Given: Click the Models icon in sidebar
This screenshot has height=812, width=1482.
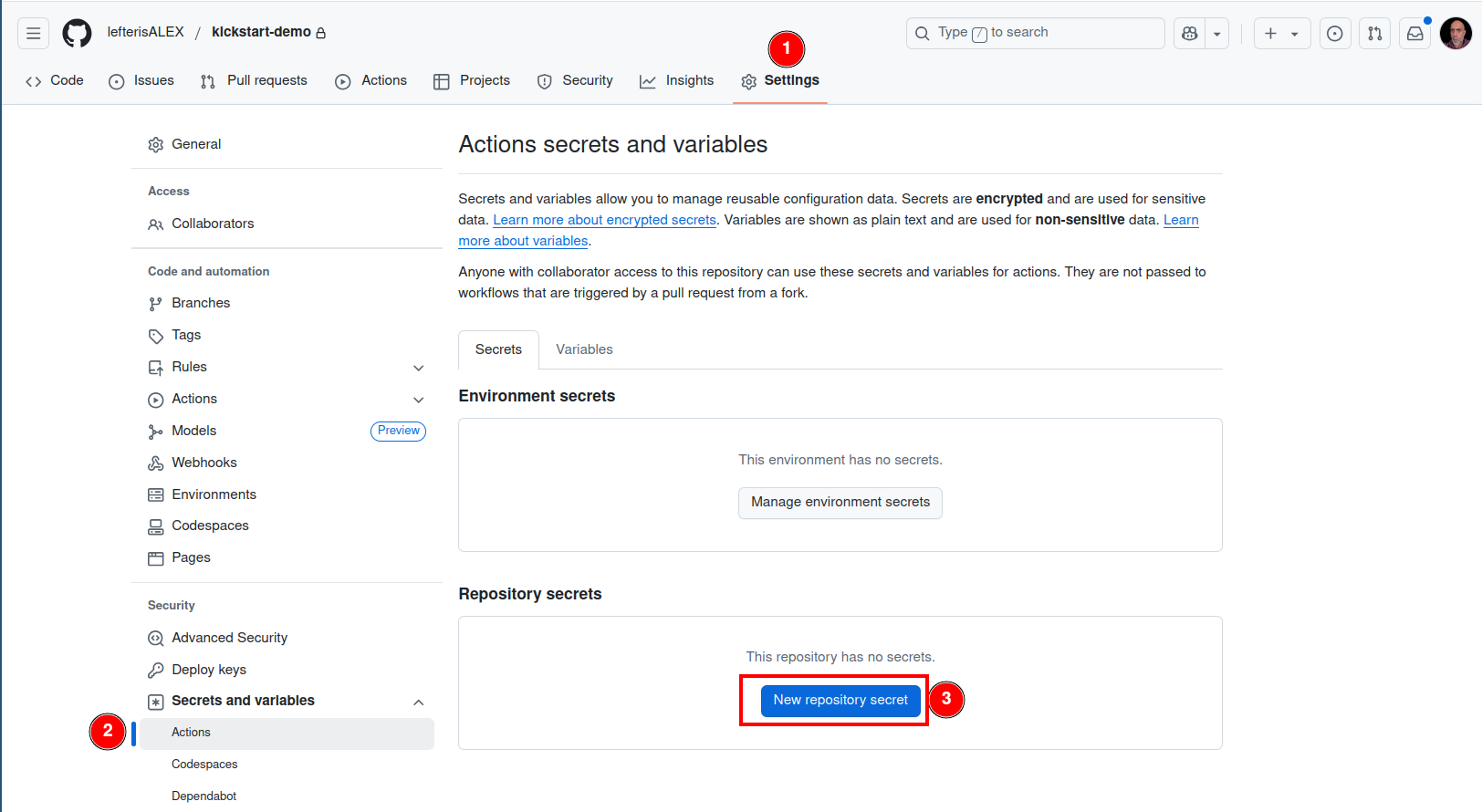Looking at the screenshot, I should [156, 432].
